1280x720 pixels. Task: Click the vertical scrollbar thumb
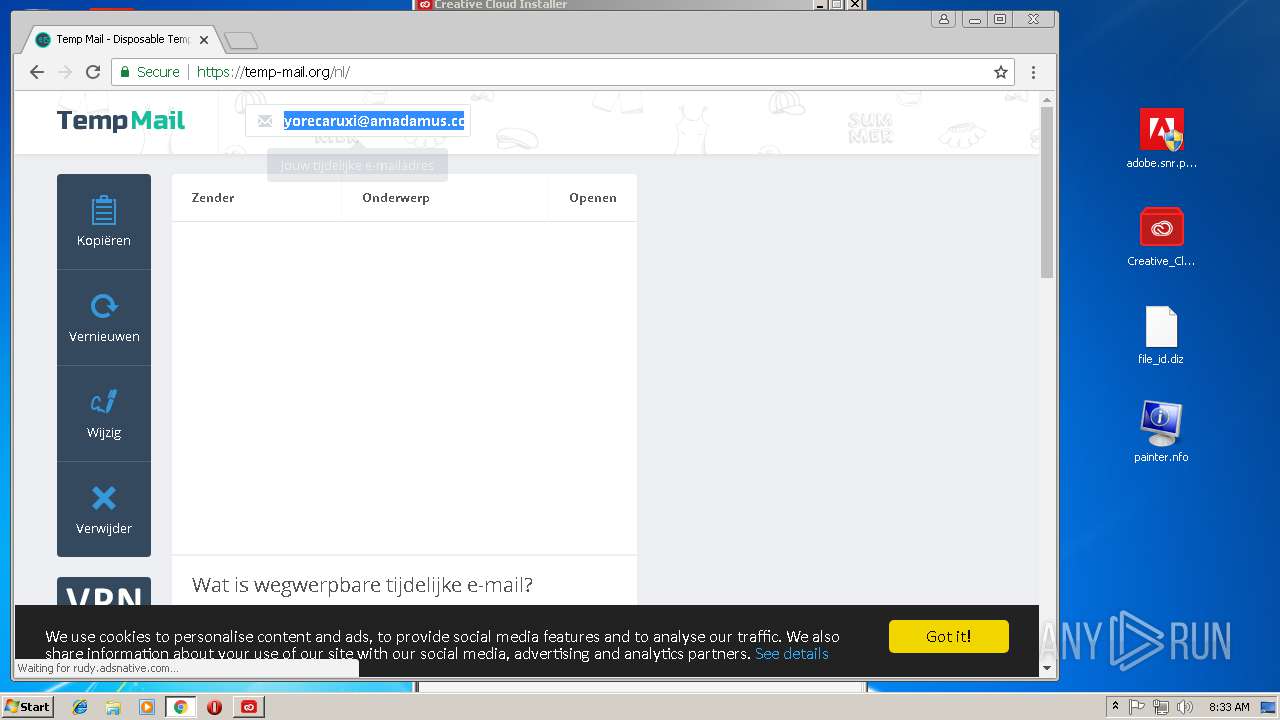pyautogui.click(x=1047, y=192)
